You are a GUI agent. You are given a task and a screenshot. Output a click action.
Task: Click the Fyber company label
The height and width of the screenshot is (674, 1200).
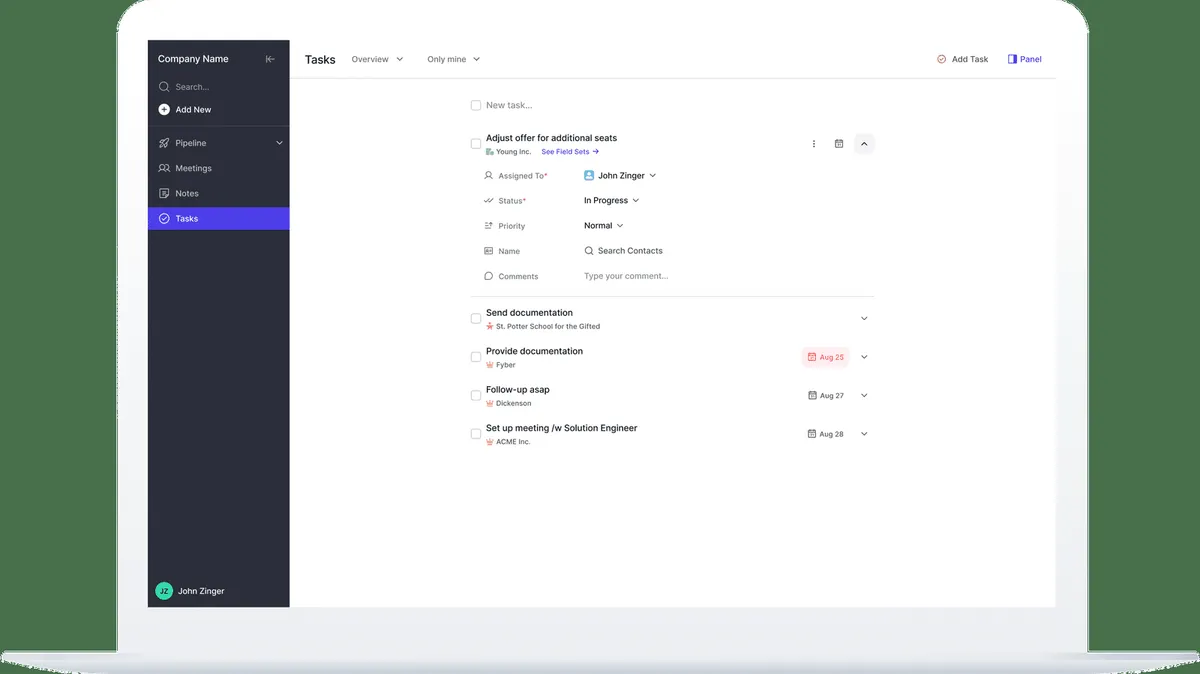tap(506, 365)
